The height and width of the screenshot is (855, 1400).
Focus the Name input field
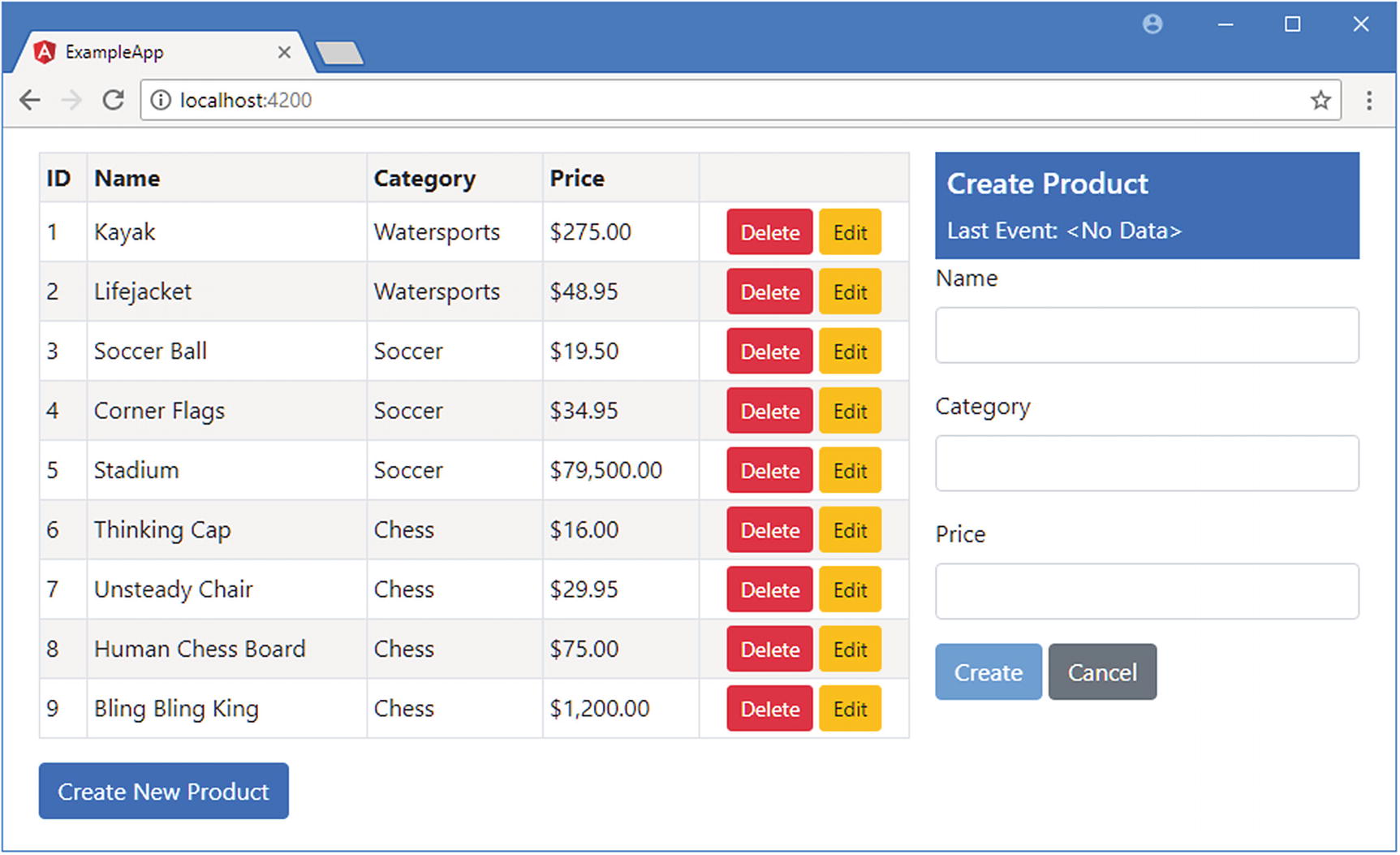click(x=1147, y=335)
